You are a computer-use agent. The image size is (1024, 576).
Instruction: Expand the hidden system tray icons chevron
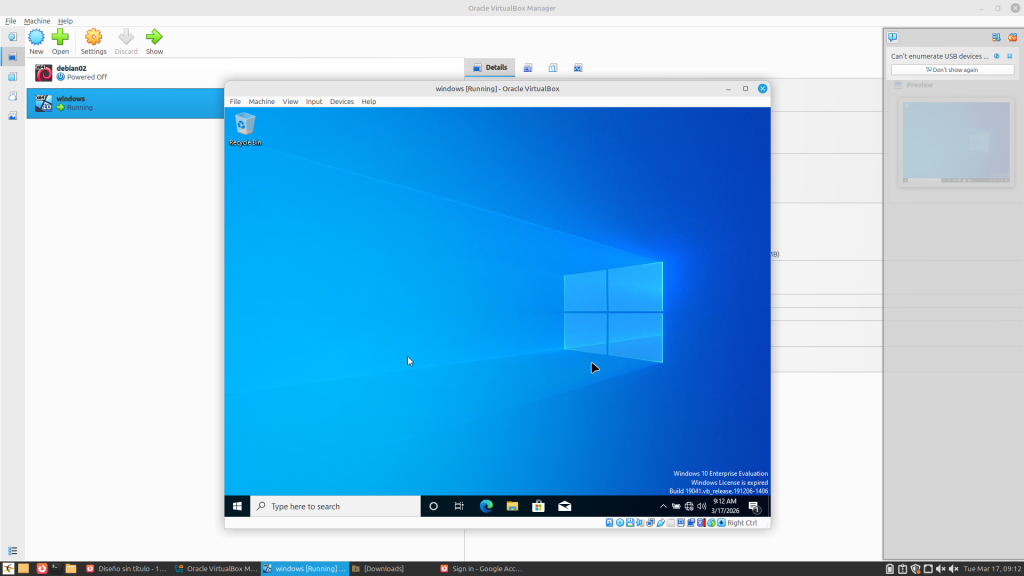pos(663,506)
